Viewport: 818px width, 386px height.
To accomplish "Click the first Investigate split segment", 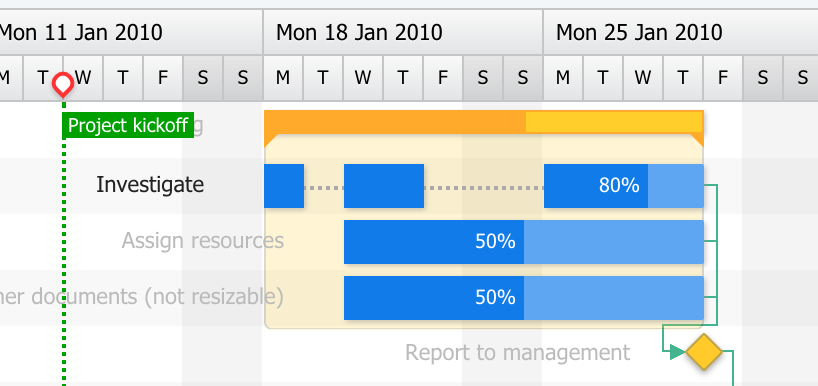I will [x=284, y=186].
